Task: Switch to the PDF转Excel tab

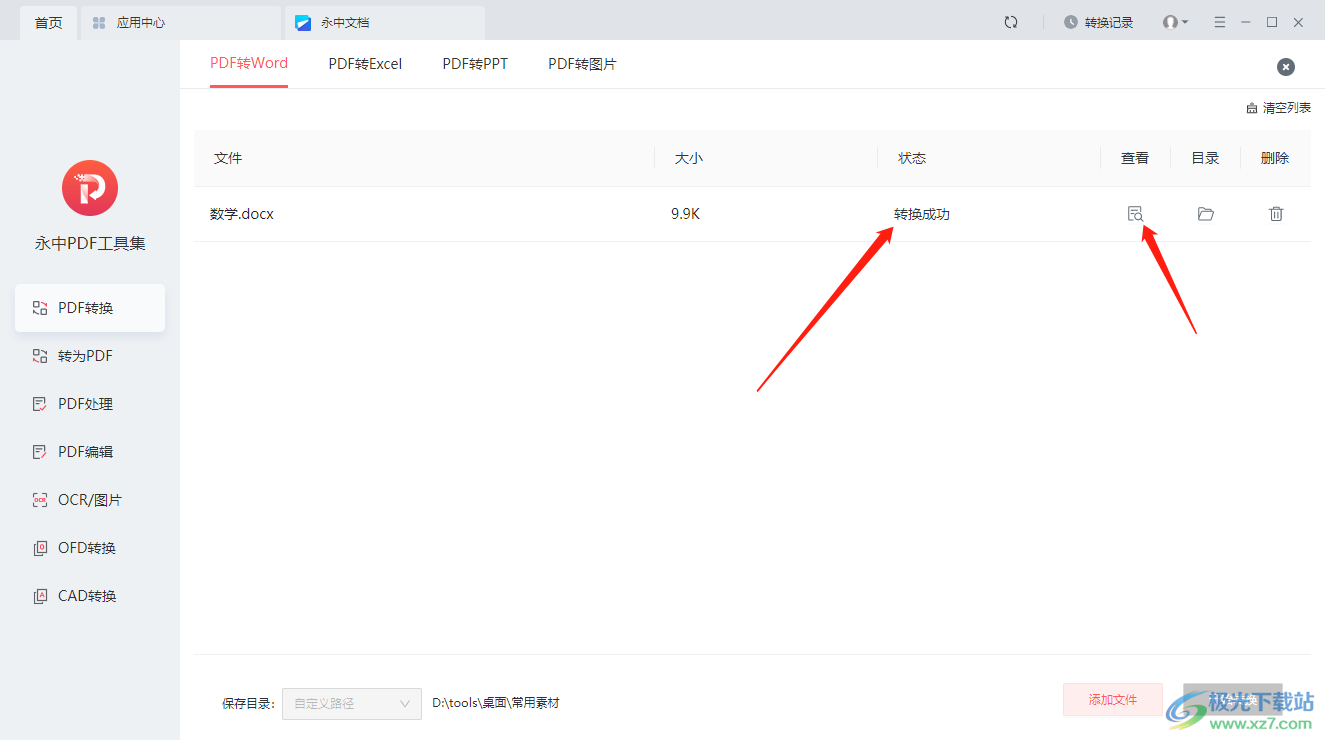Action: [x=365, y=64]
